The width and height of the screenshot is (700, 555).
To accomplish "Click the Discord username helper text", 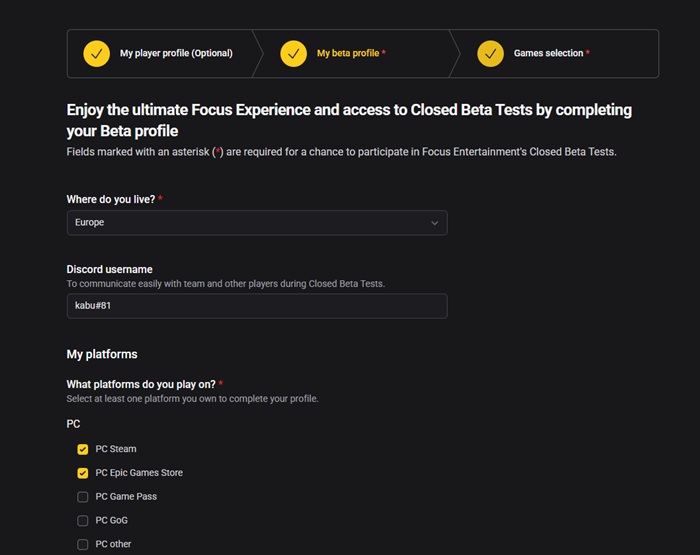I will 225,284.
